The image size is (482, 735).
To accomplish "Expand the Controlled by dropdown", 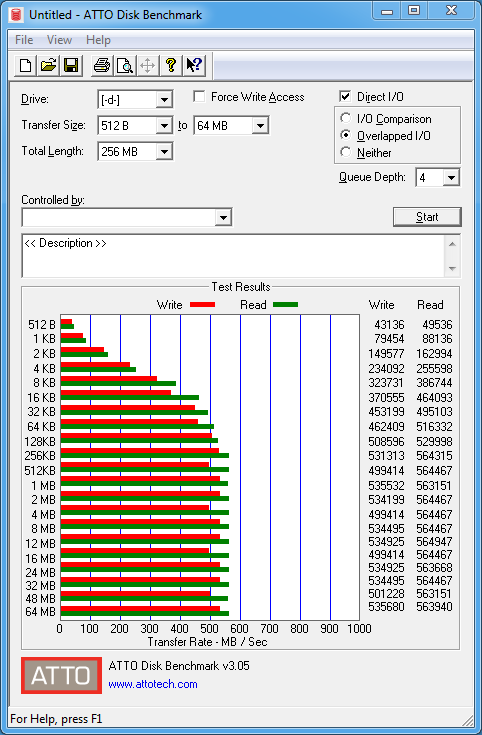I will tap(223, 218).
